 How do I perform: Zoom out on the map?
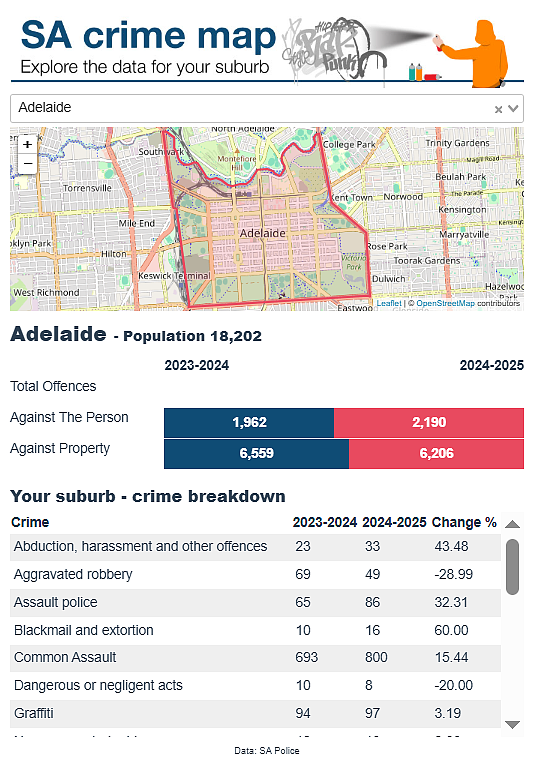pos(27,164)
